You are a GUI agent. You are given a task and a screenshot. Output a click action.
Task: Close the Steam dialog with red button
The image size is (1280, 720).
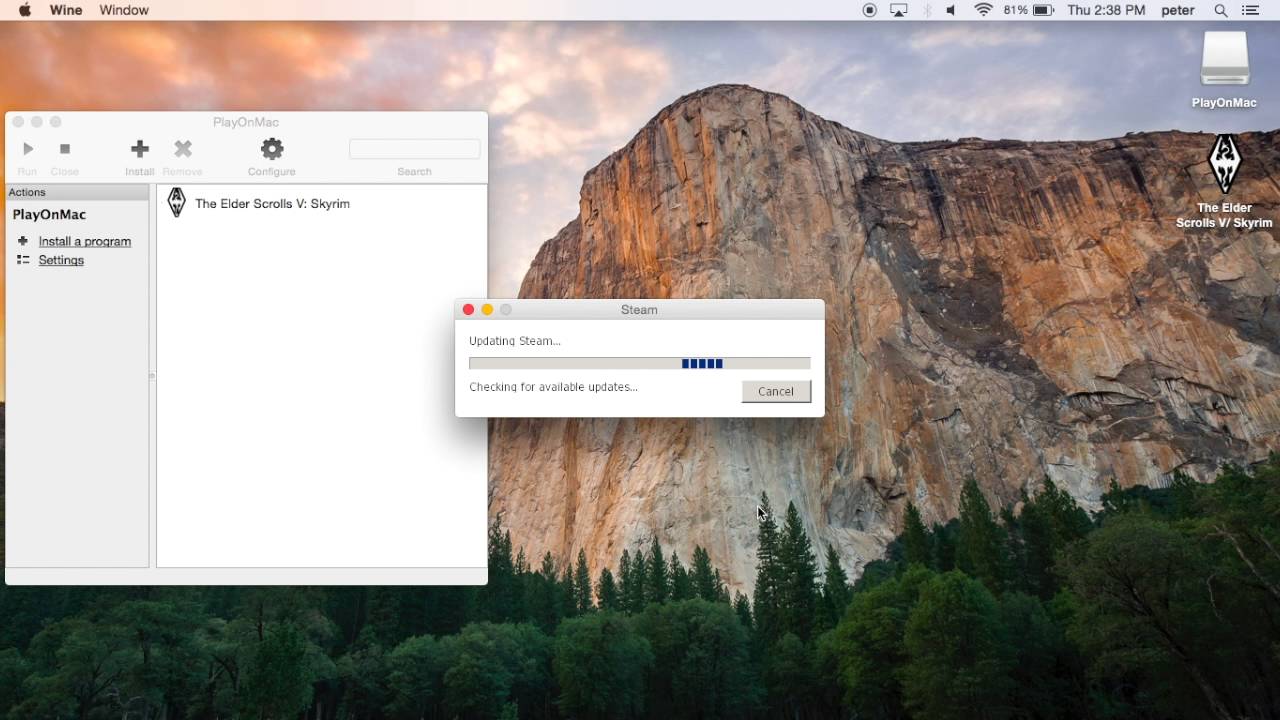(468, 310)
